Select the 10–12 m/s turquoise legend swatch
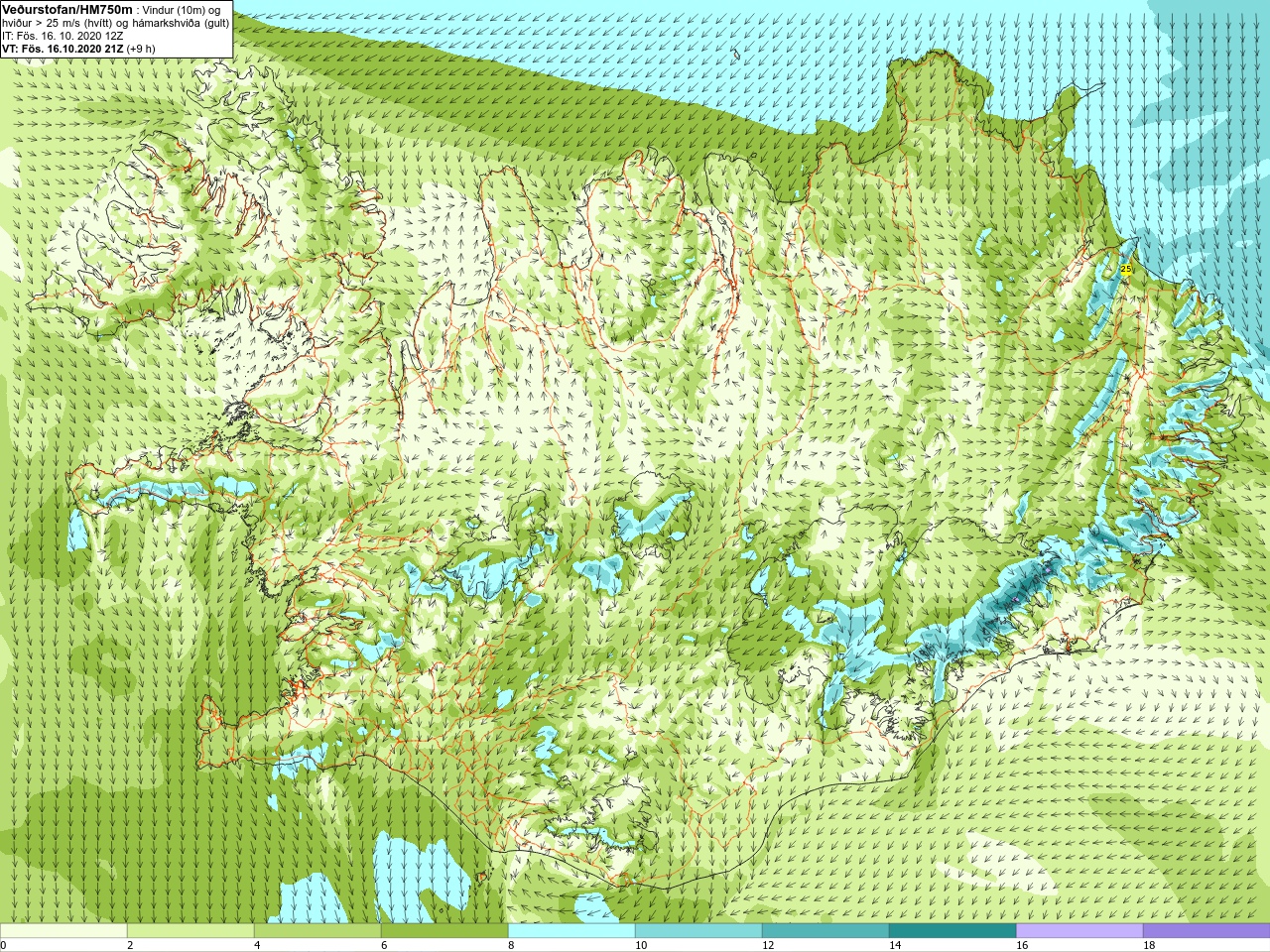The height and width of the screenshot is (952, 1270). click(x=698, y=931)
